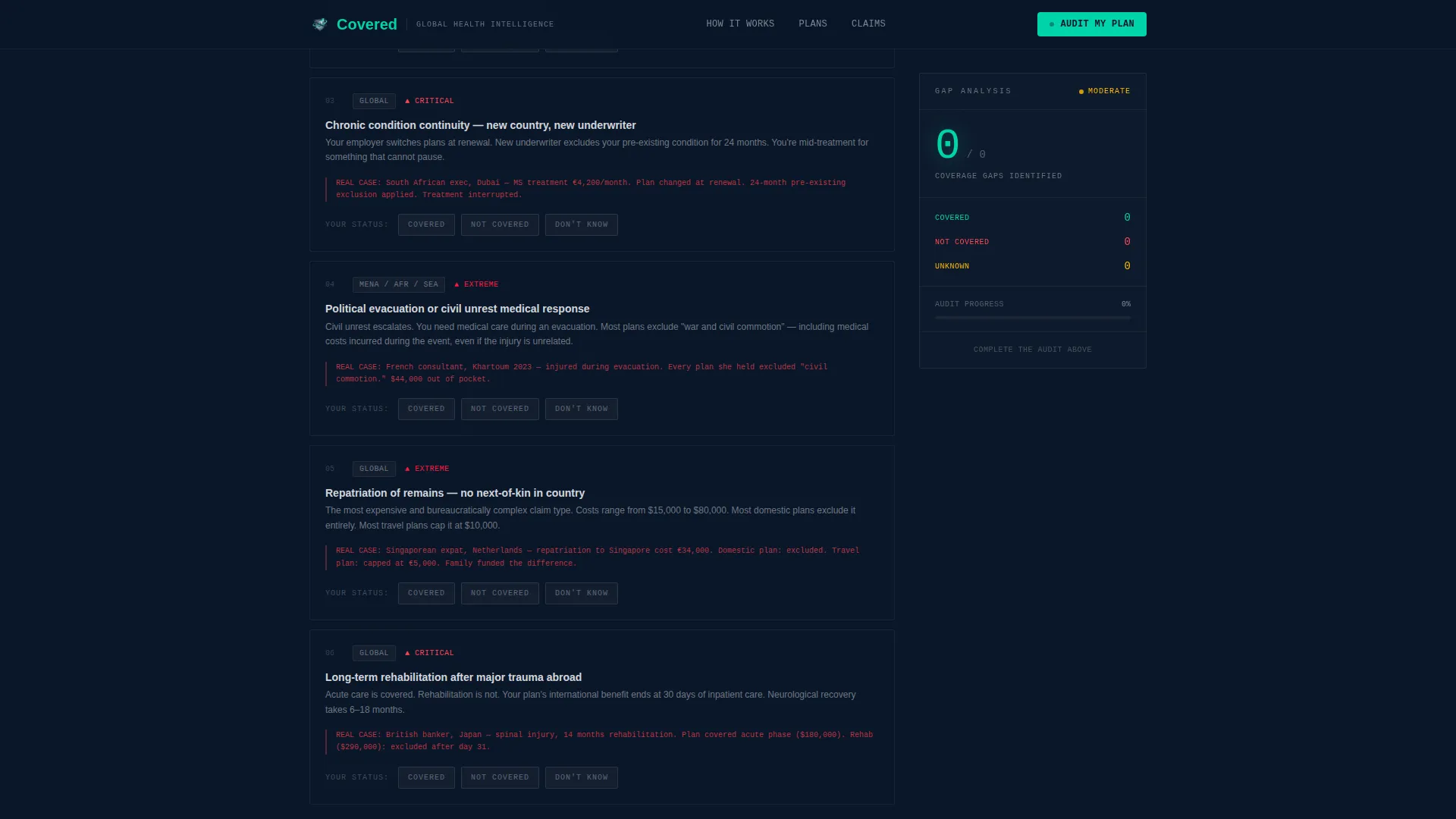Screen dimensions: 1456x819
Task: Click the MENA / AFR / SEA region tag
Action: [399, 284]
